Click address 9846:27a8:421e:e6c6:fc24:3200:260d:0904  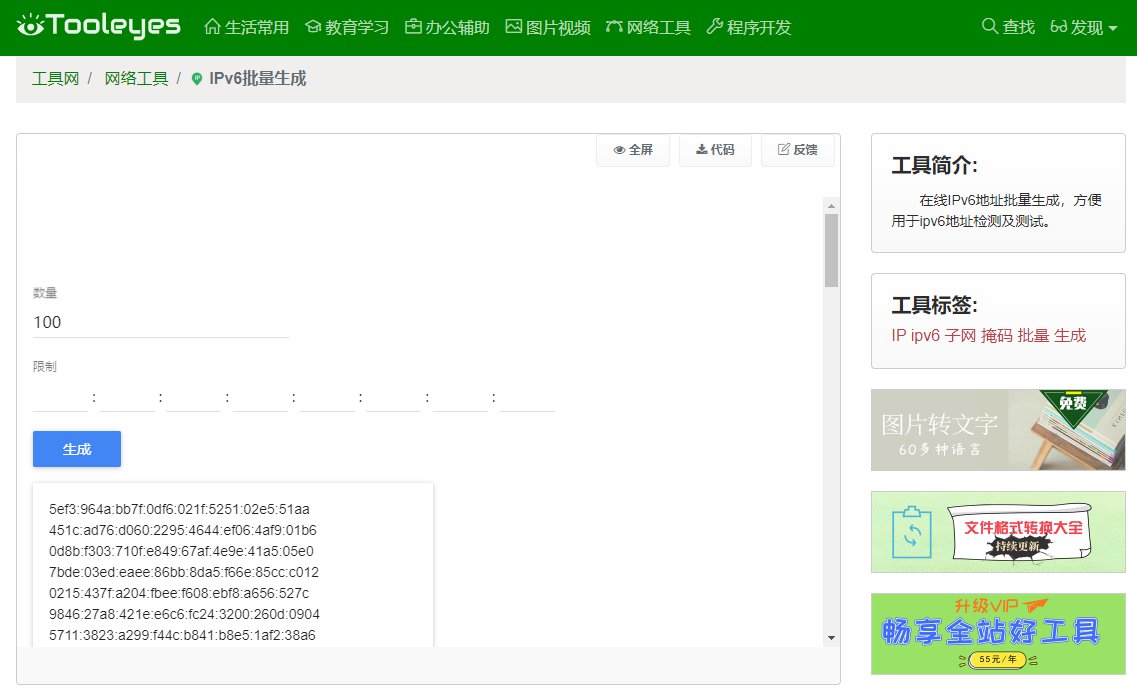point(184,614)
